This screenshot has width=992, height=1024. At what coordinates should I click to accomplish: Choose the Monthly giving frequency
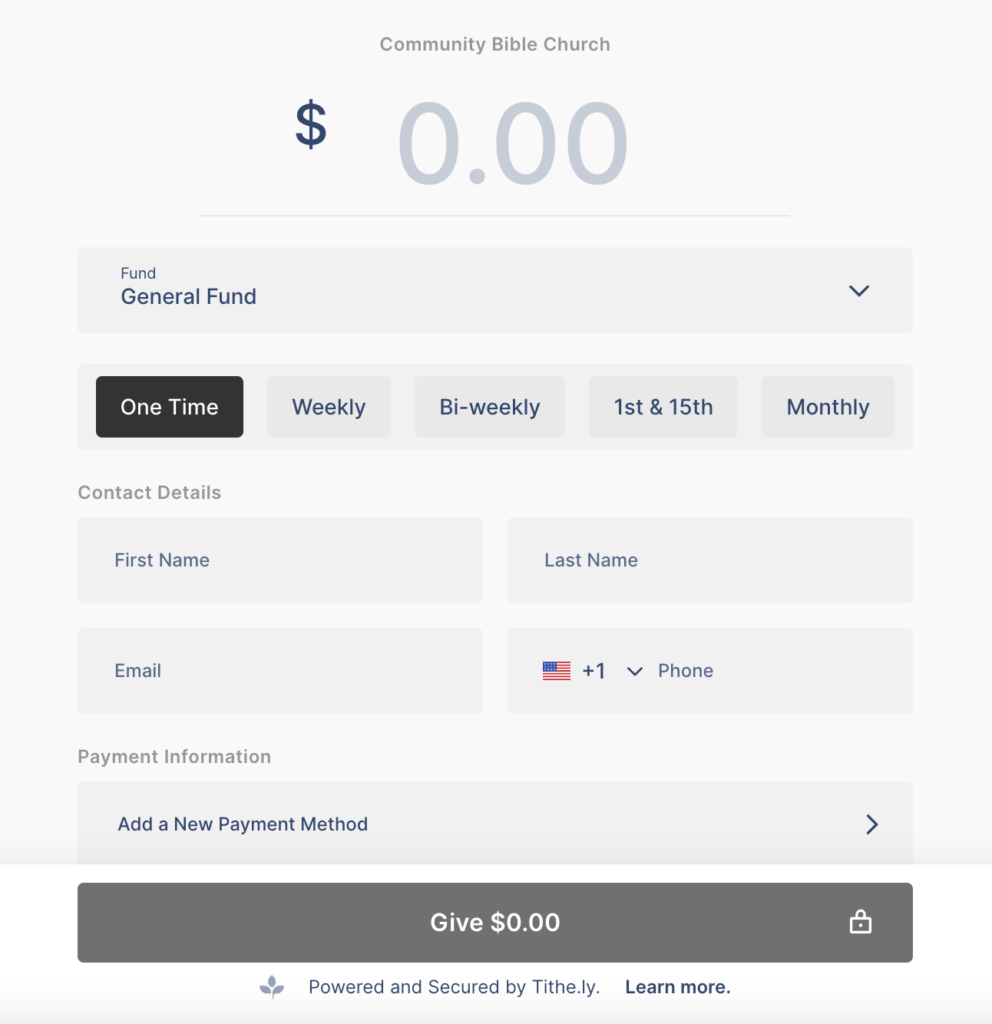click(827, 407)
